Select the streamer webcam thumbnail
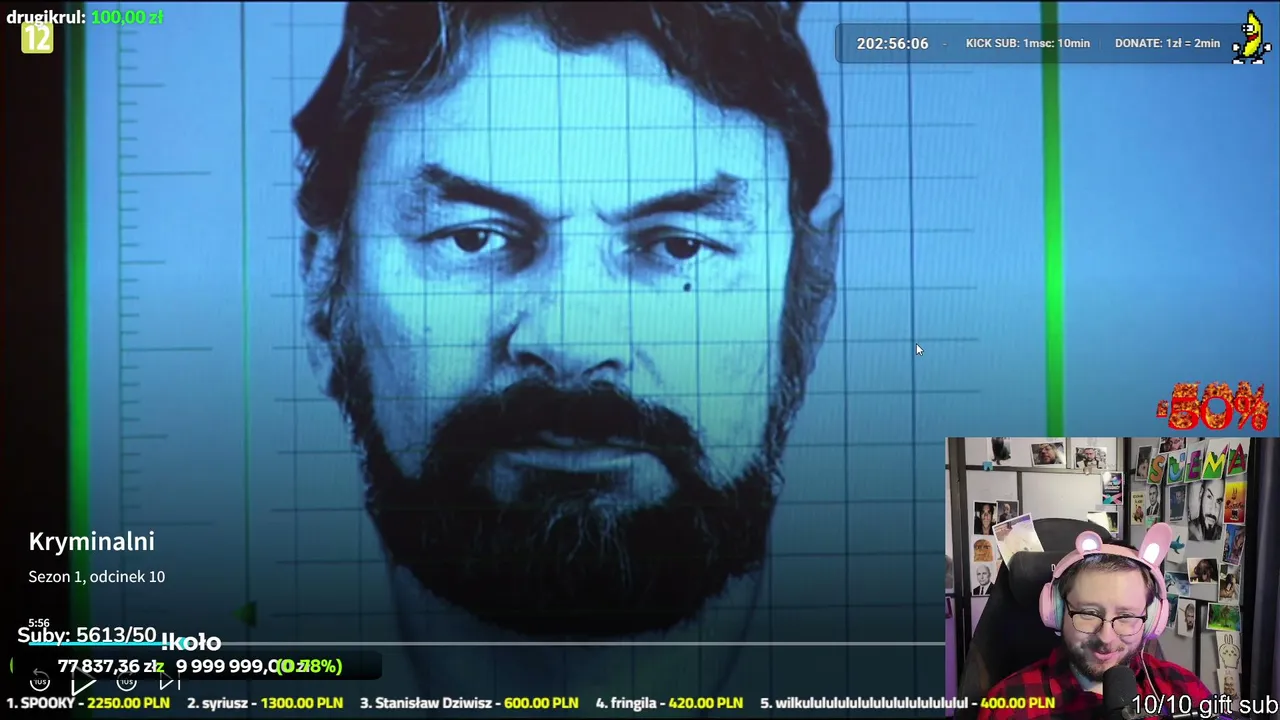 pos(1112,578)
